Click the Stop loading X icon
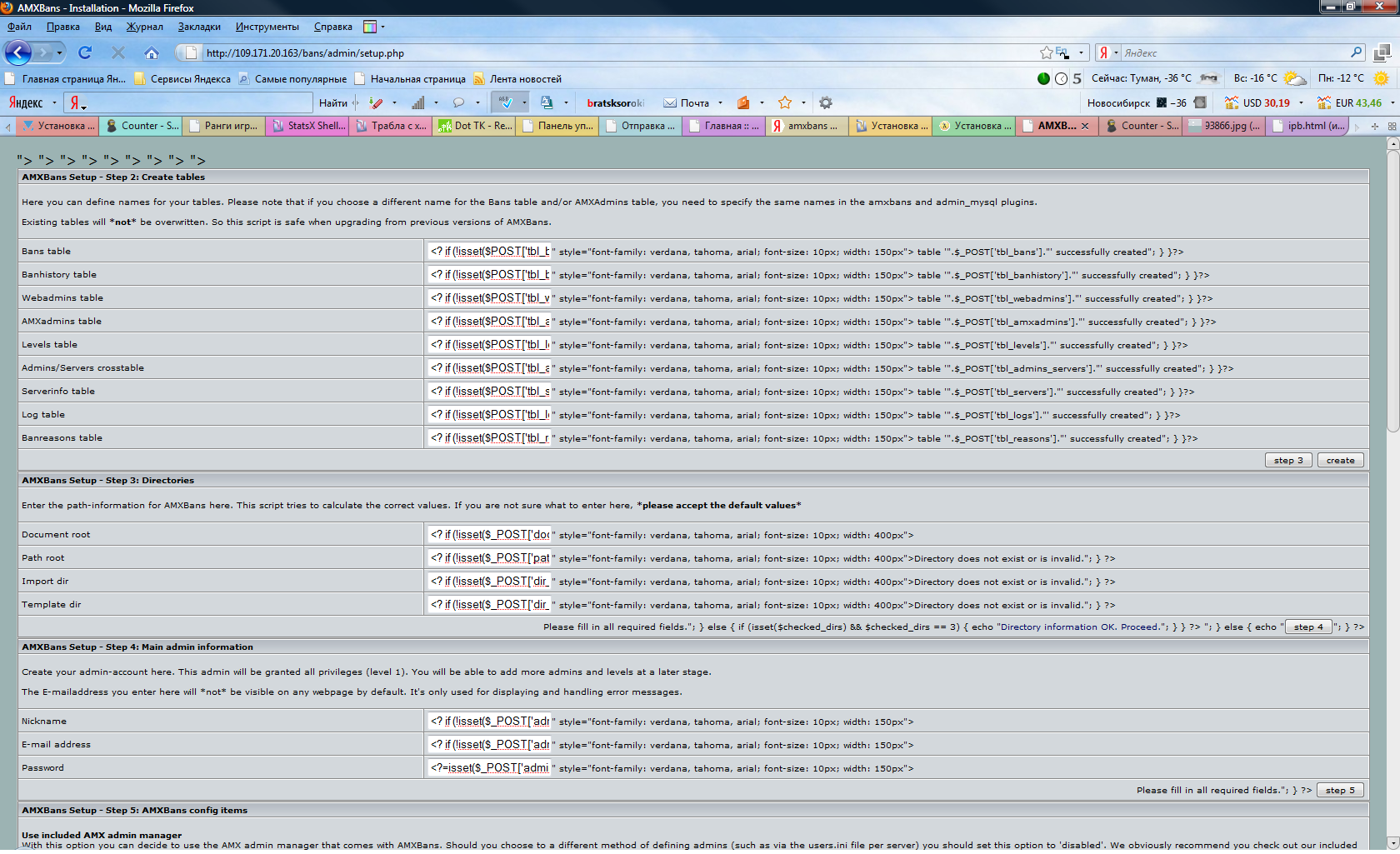The image size is (1400, 854). tap(118, 52)
